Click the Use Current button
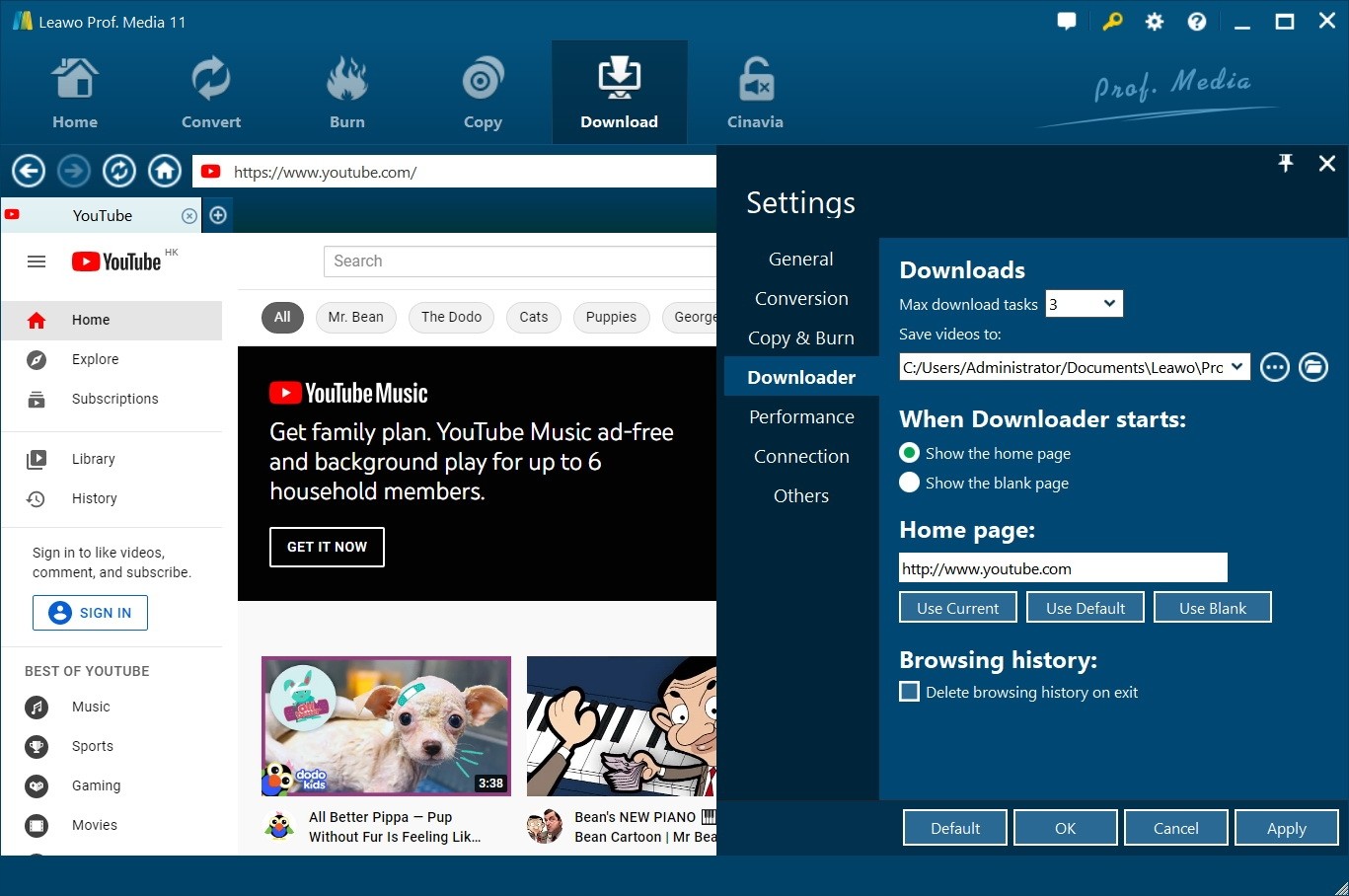 coord(957,608)
